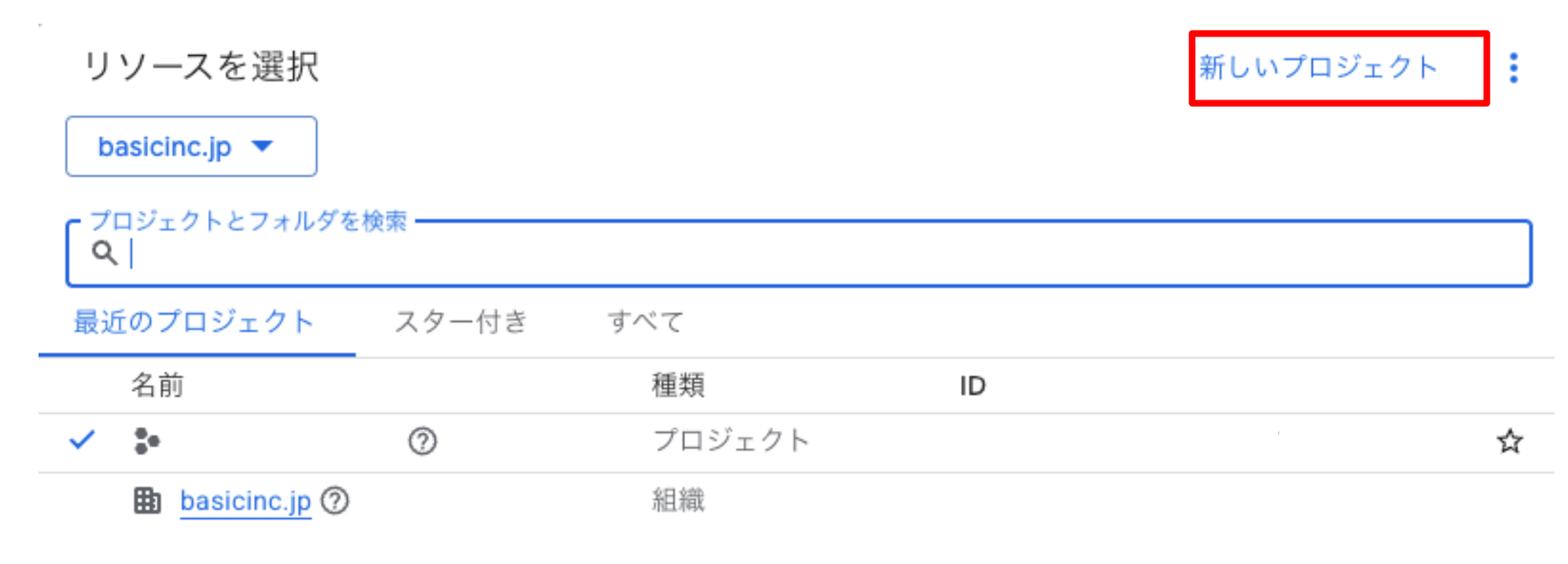The width and height of the screenshot is (1568, 564).
Task: Switch to the 最近のプロジェクト tab
Action: tap(194, 322)
